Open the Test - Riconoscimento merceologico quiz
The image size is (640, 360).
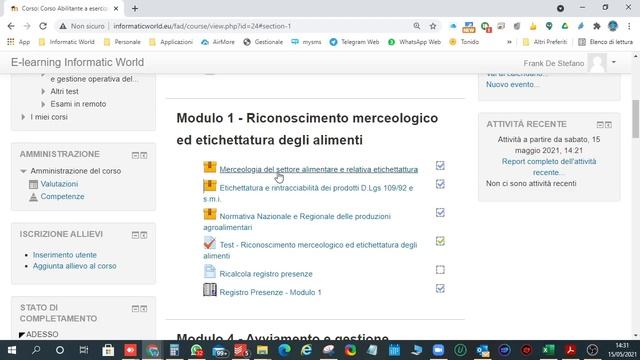(x=310, y=250)
